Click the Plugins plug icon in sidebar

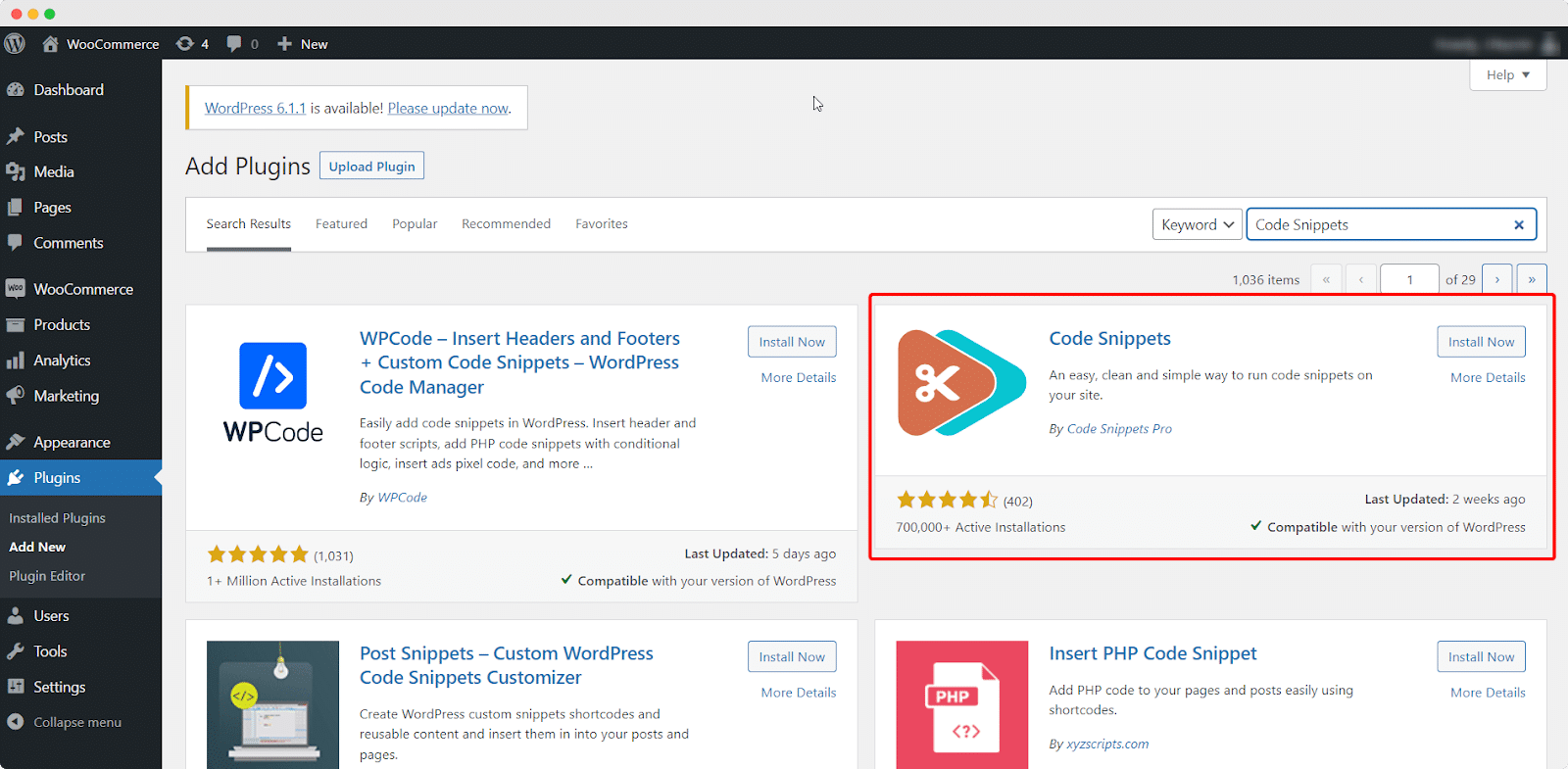(15, 477)
